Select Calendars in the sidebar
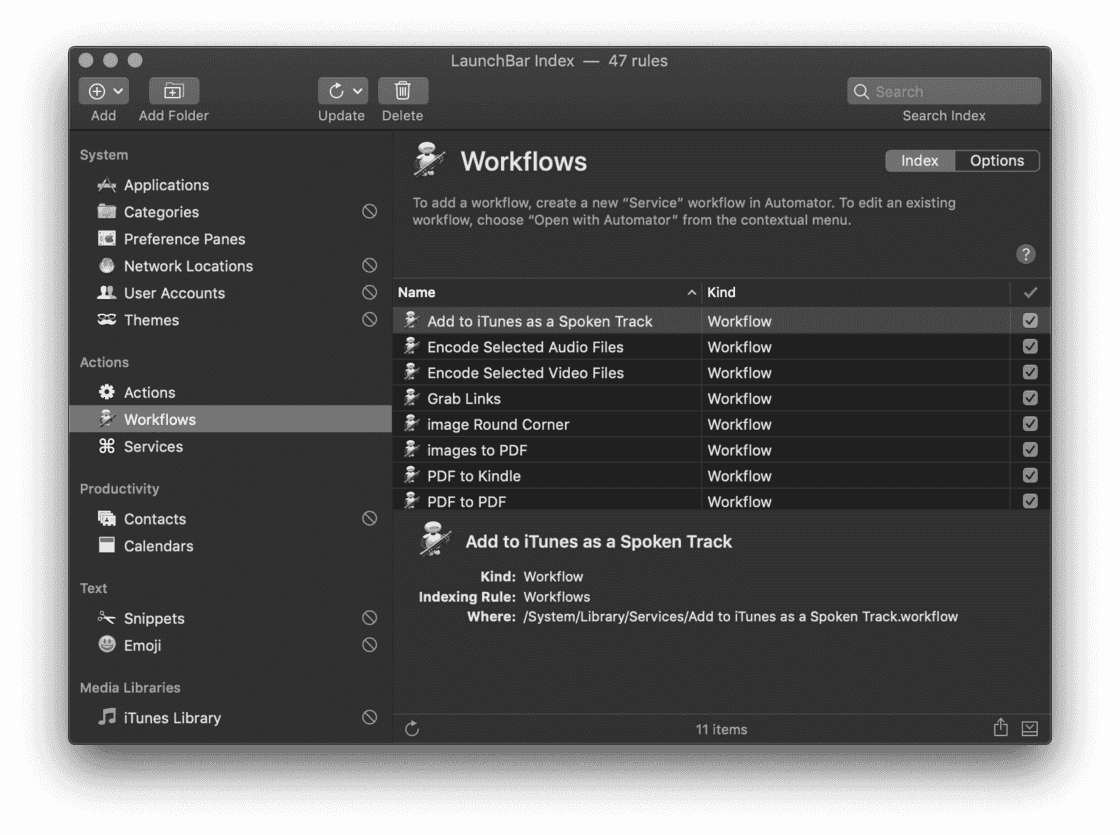This screenshot has height=835, width=1120. [230, 546]
